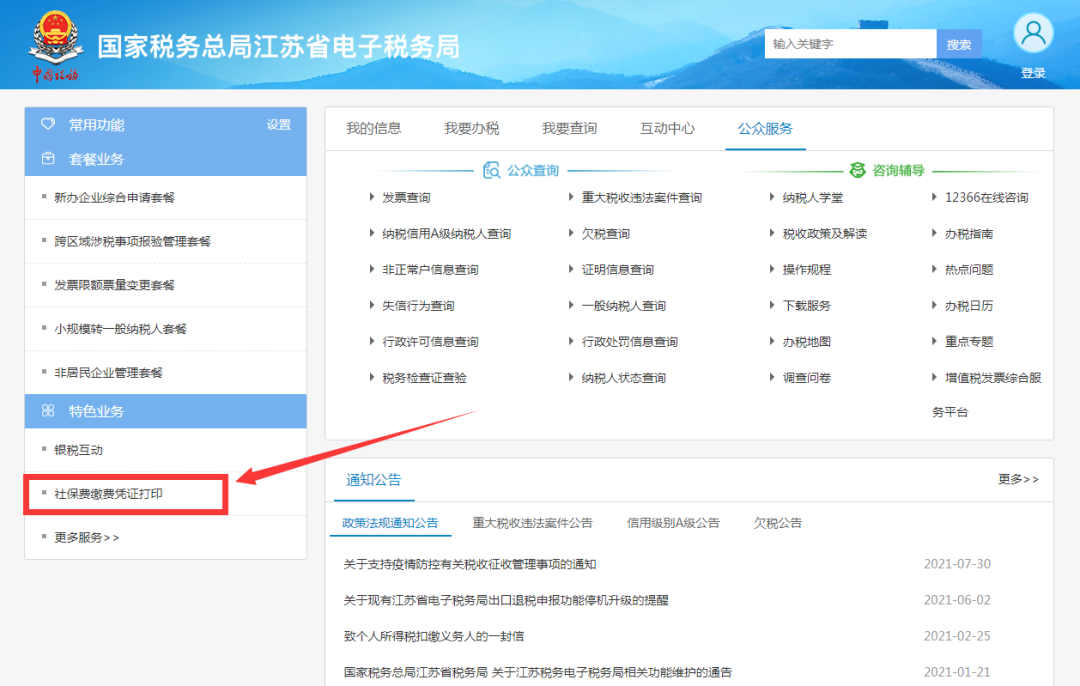Screen dimensions: 1080x686
Task: Click the user login avatar icon
Action: (x=1033, y=33)
